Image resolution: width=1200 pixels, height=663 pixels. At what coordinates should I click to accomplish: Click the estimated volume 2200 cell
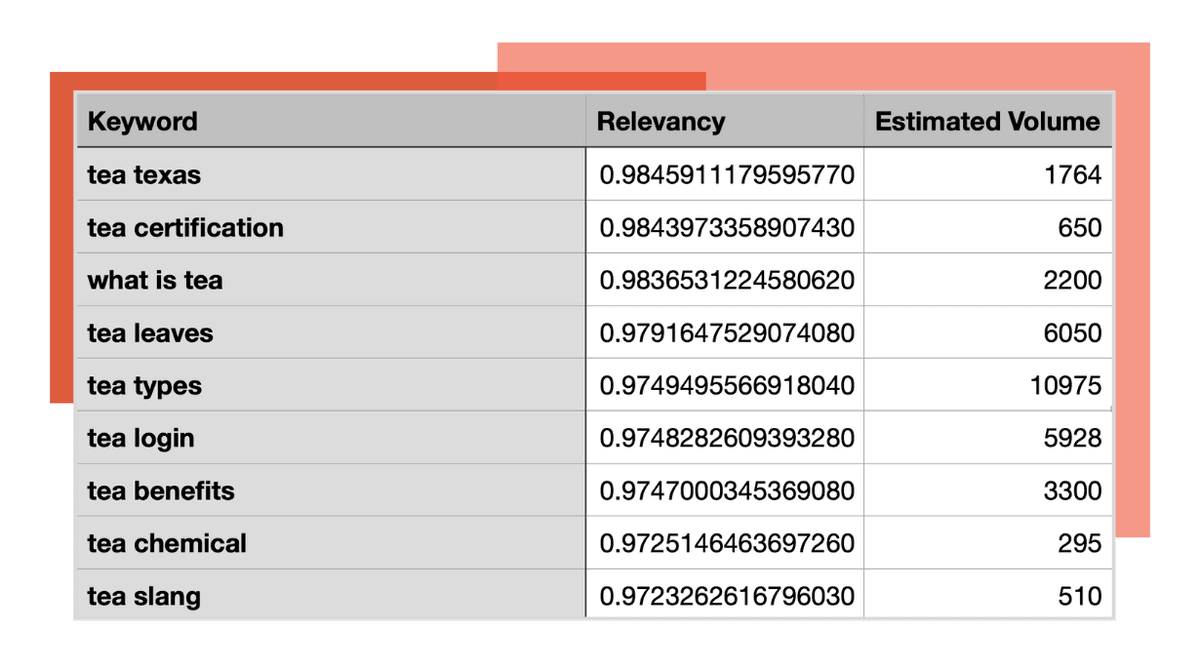1072,280
